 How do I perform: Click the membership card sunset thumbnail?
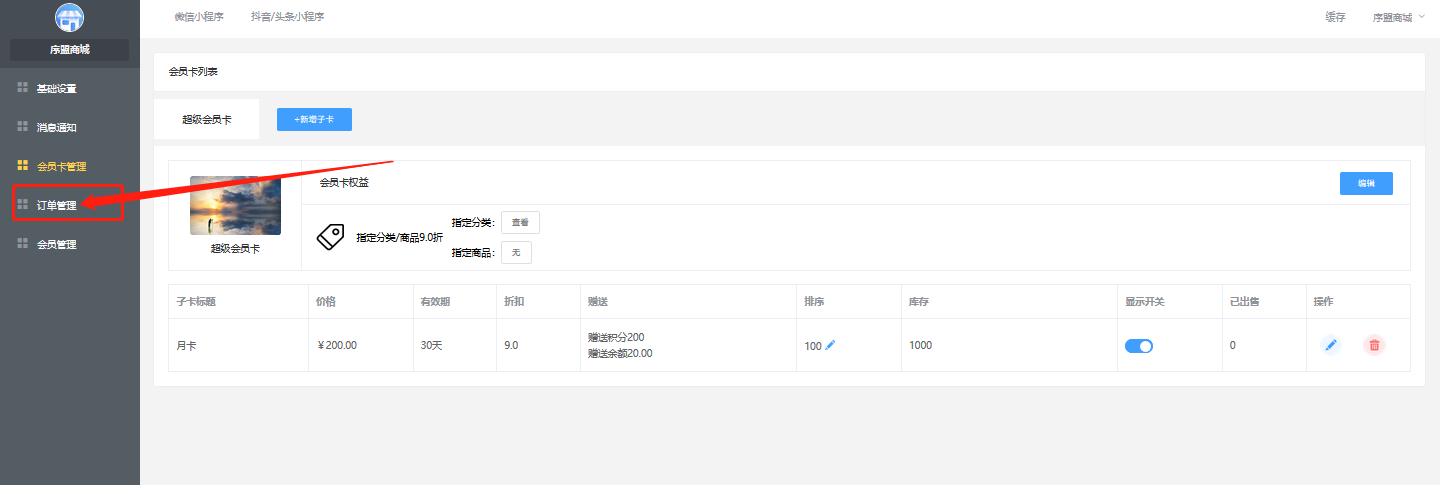[235, 205]
